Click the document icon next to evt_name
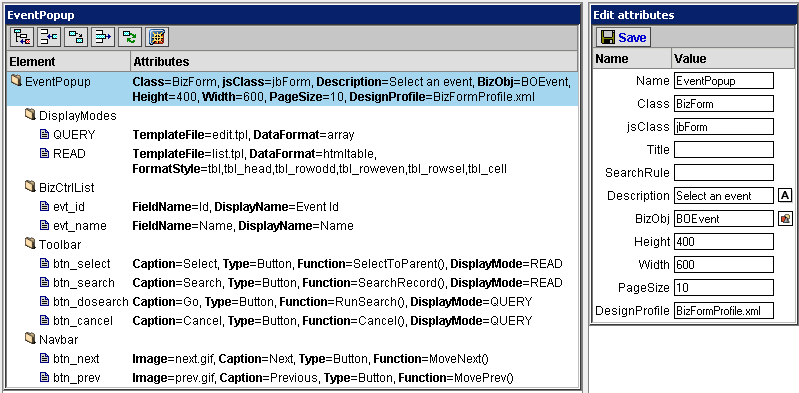The image size is (799, 393). point(44,226)
